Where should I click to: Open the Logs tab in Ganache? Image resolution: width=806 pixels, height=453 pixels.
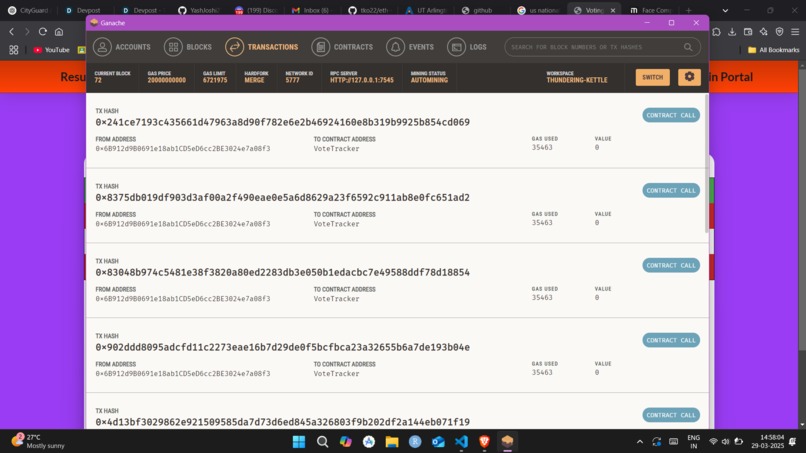click(x=467, y=47)
